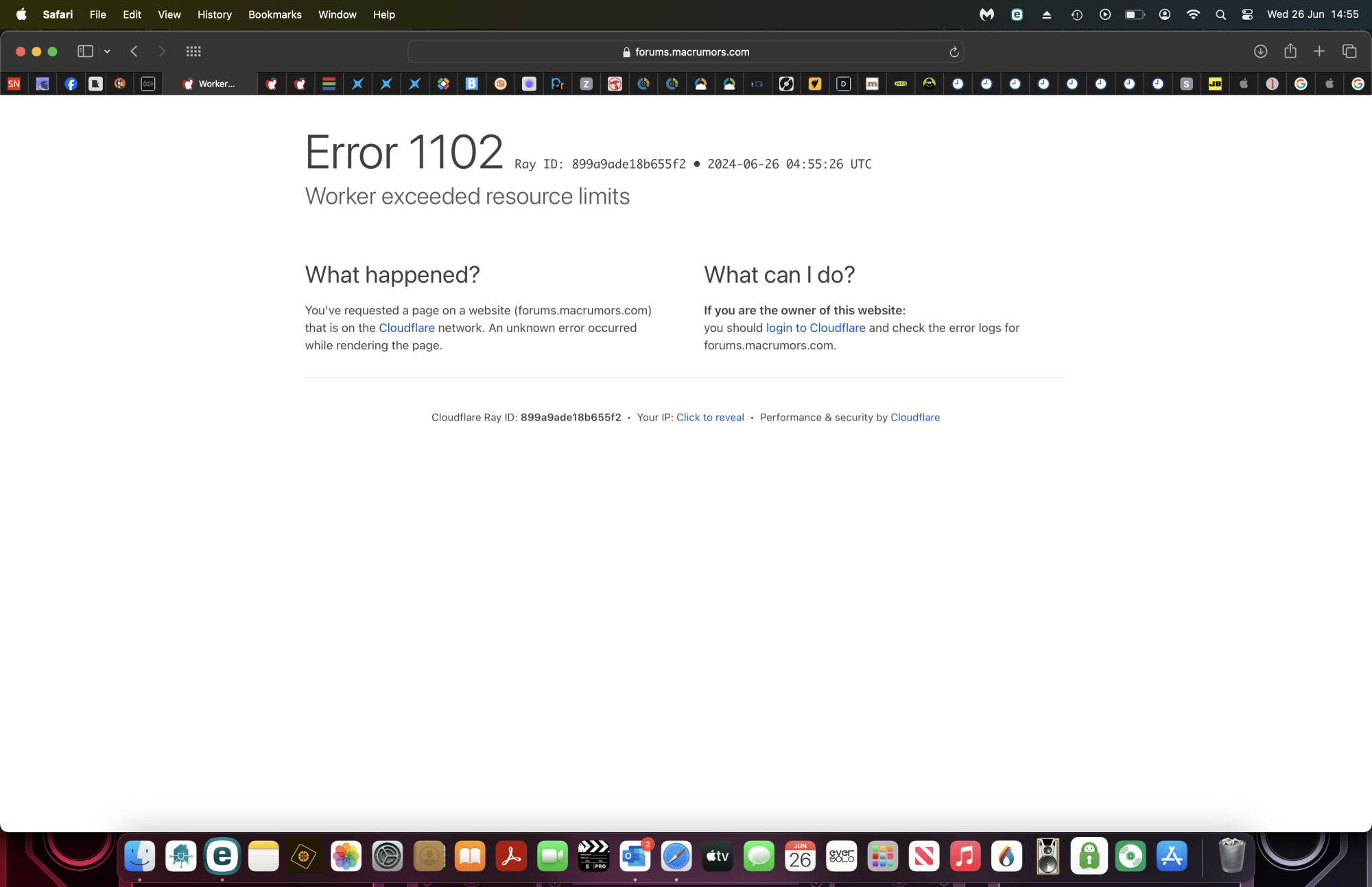
Task: Click the Share icon in the toolbar
Action: pos(1290,51)
